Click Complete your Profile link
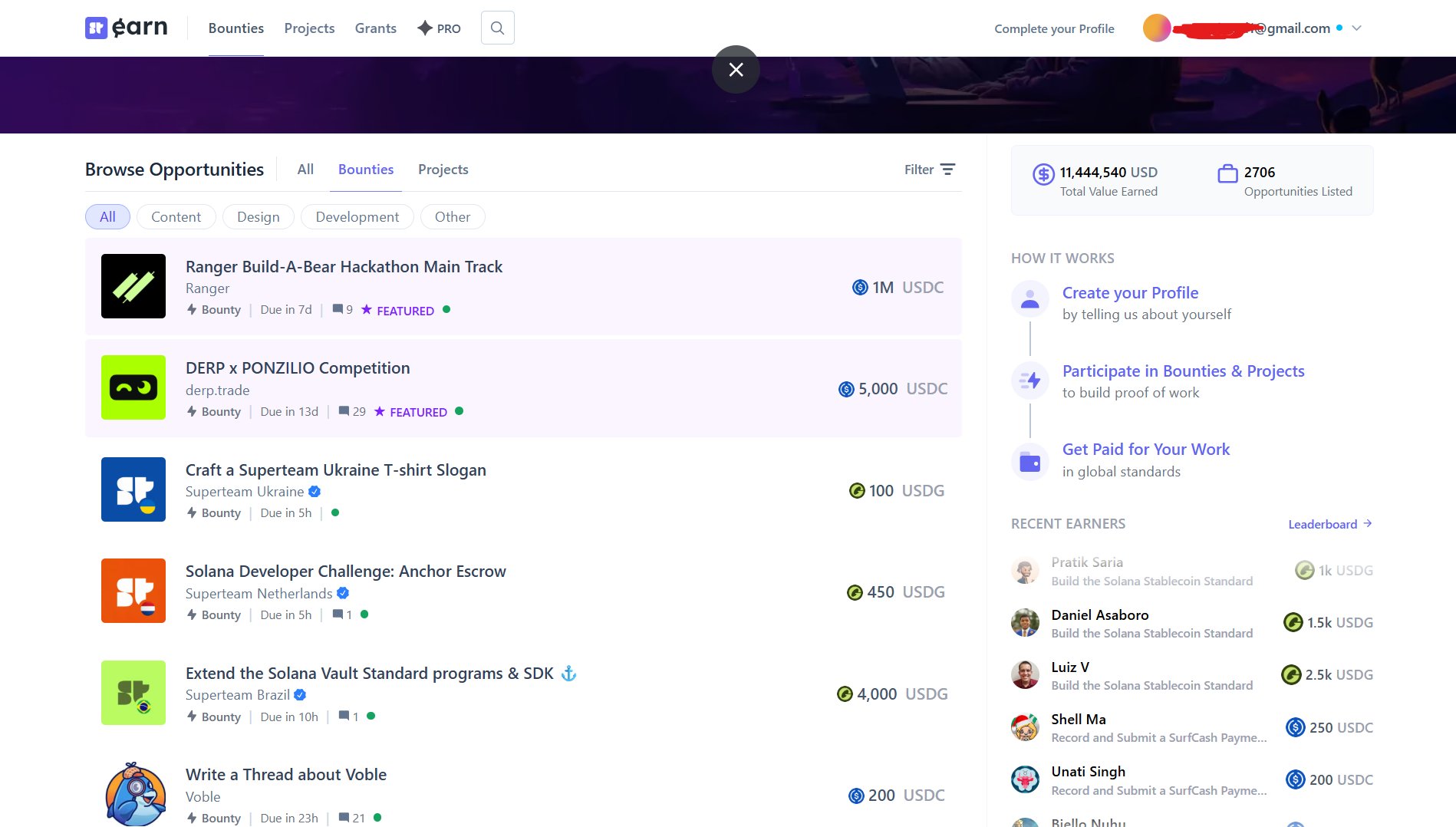Image resolution: width=1456 pixels, height=827 pixels. click(1054, 28)
